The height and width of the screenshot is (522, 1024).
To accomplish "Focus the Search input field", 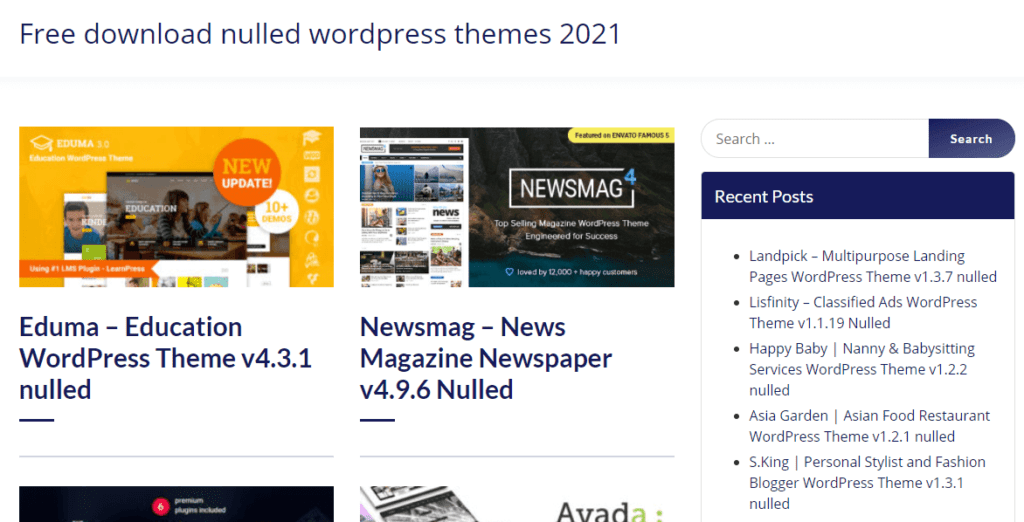I will [815, 139].
